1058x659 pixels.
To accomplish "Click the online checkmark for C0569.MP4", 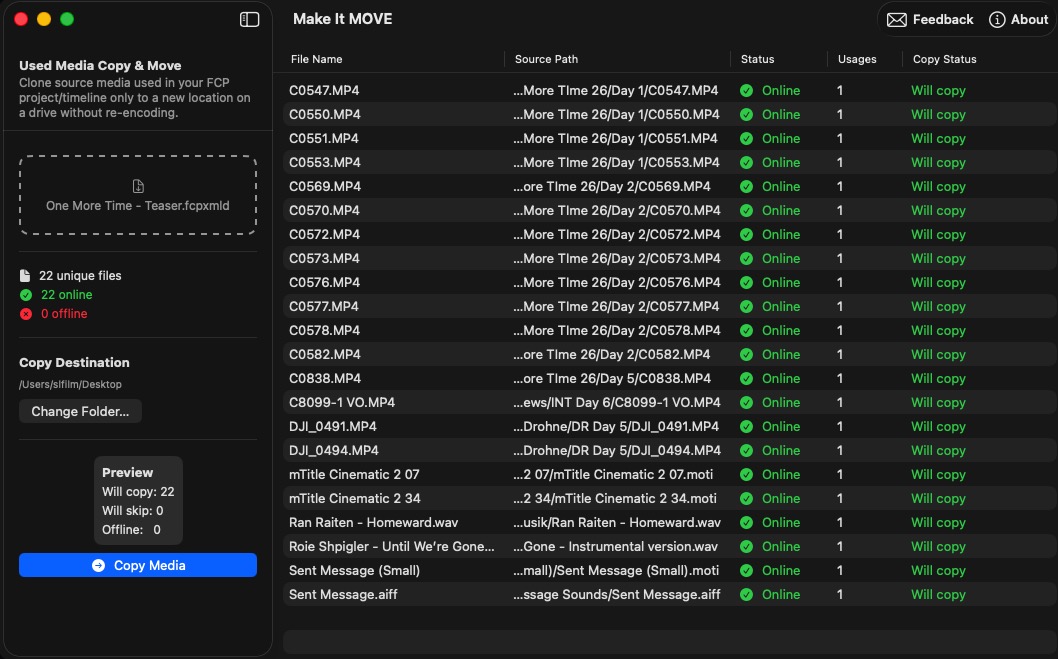I will (746, 186).
